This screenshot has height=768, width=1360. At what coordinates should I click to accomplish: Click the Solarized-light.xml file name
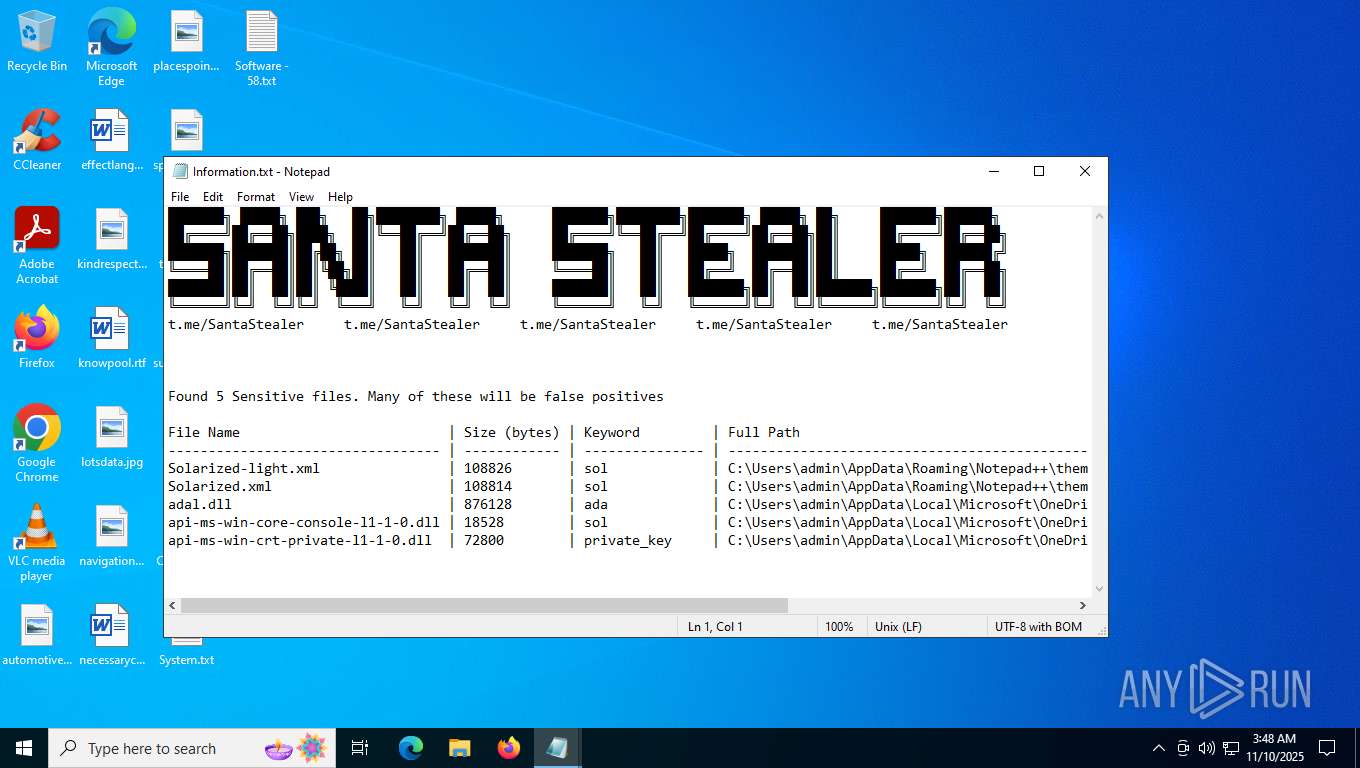click(x=244, y=468)
